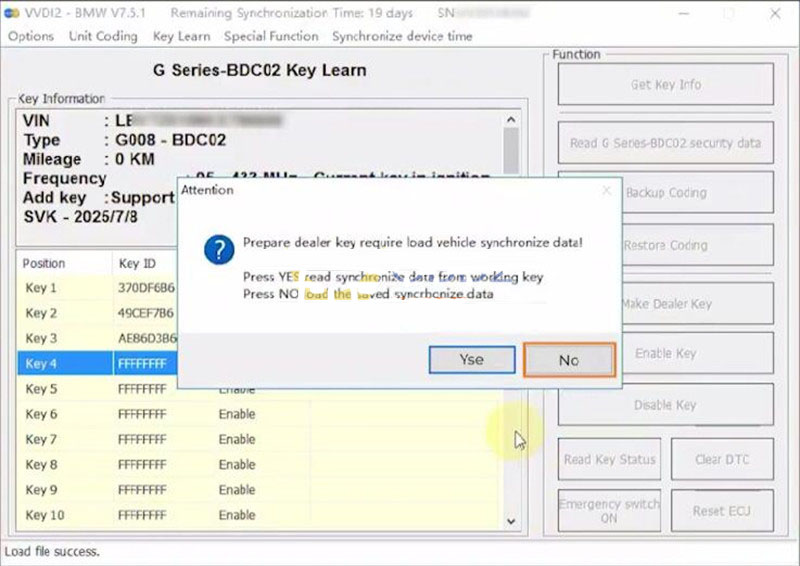
Task: Select the Key 3 row
Action: pos(97,338)
